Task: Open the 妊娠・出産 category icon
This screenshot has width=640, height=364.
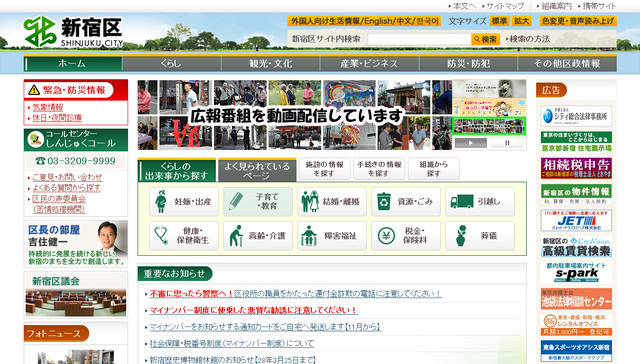Action: (x=184, y=202)
